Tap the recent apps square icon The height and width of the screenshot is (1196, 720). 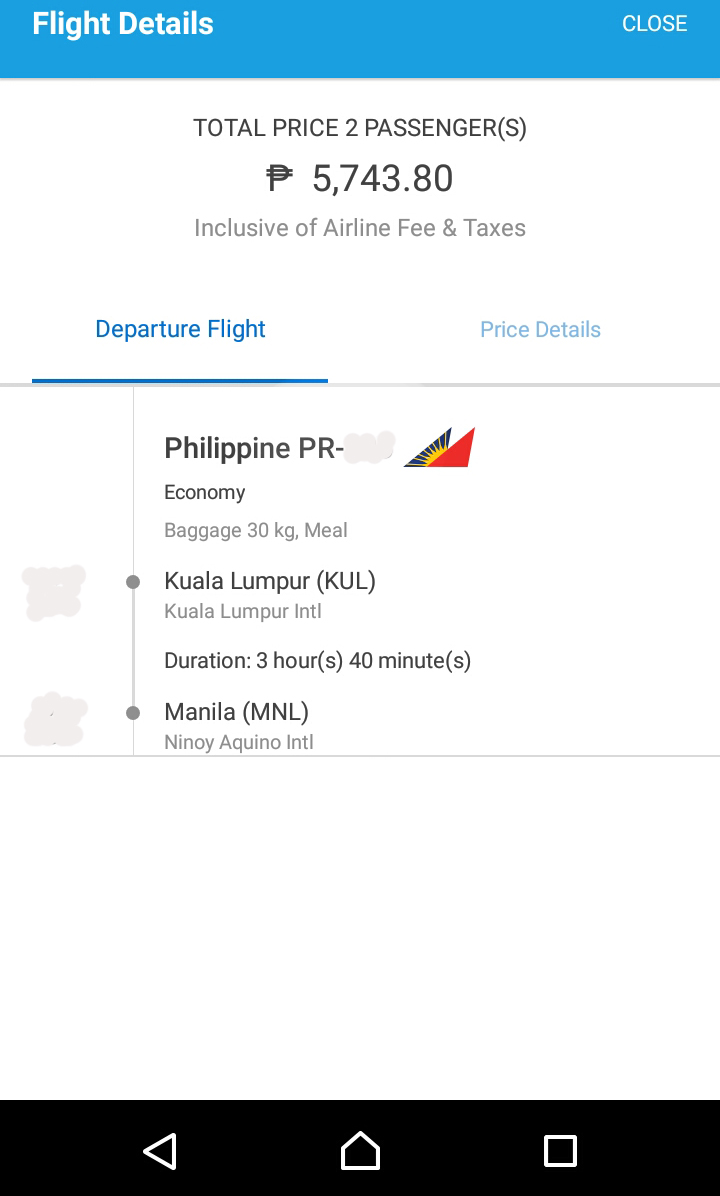click(560, 1150)
